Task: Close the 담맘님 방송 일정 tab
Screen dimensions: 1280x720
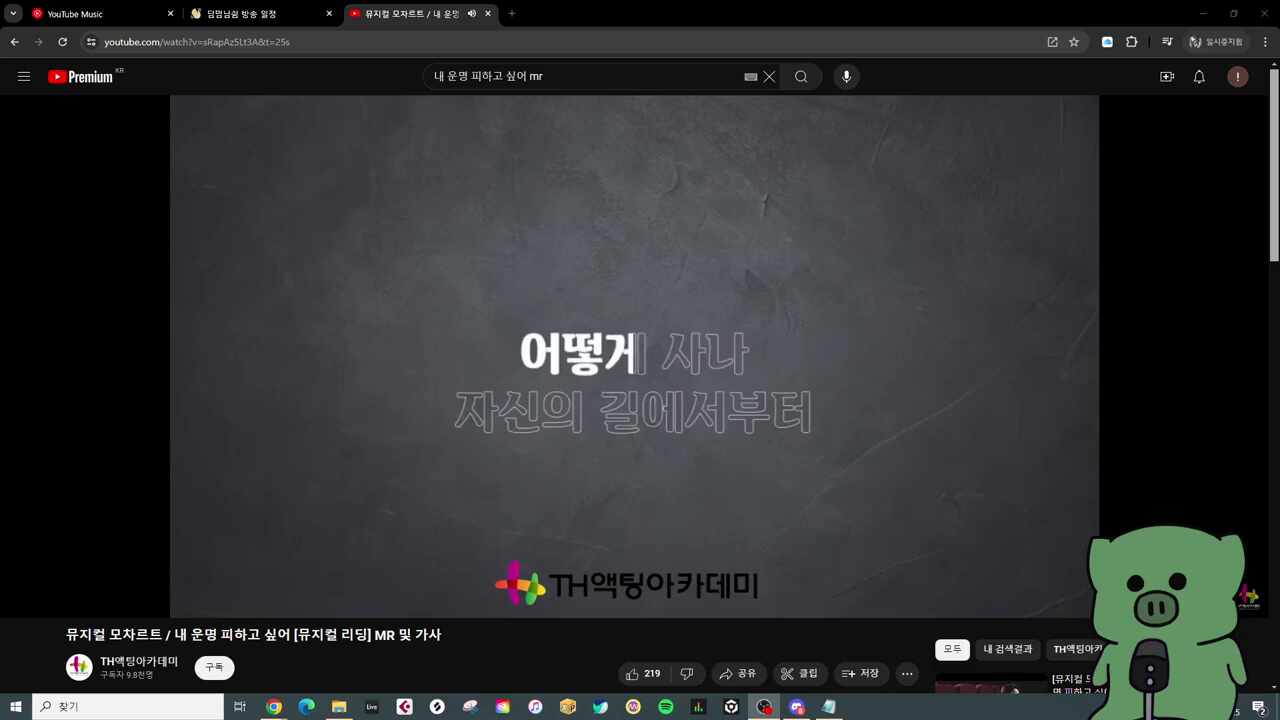Action: tap(329, 14)
